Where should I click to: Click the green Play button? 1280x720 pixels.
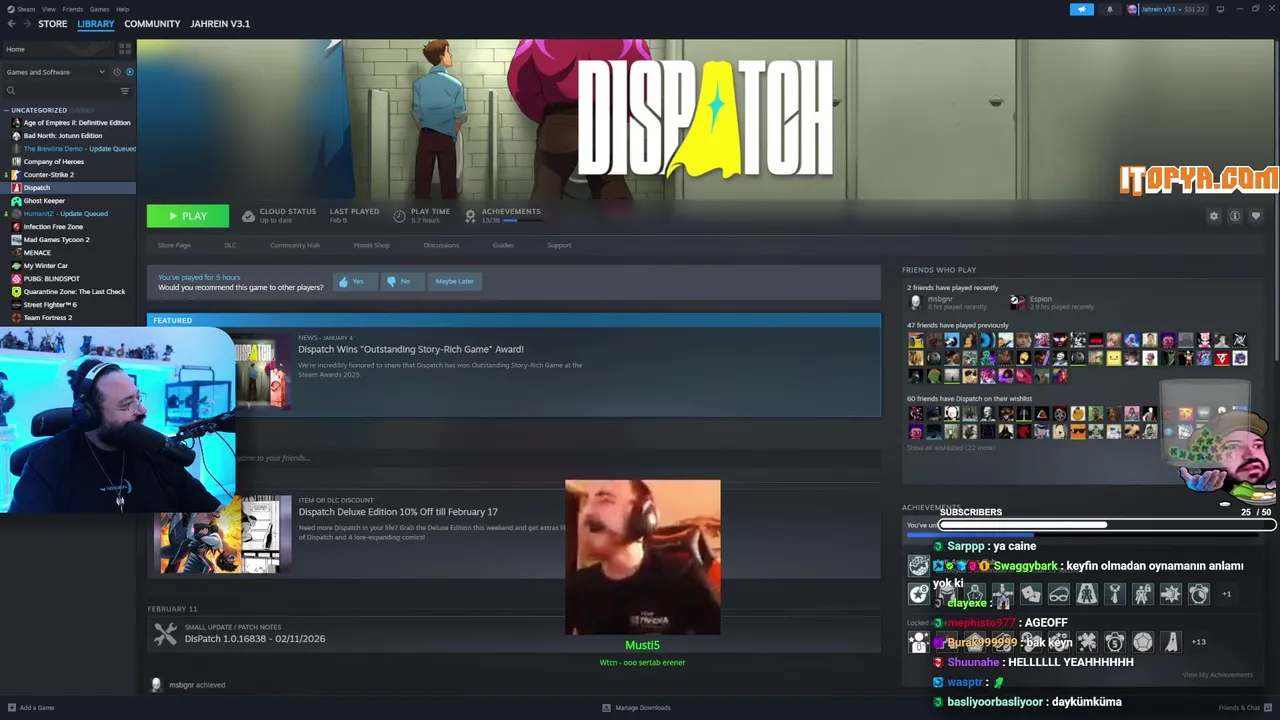click(188, 216)
